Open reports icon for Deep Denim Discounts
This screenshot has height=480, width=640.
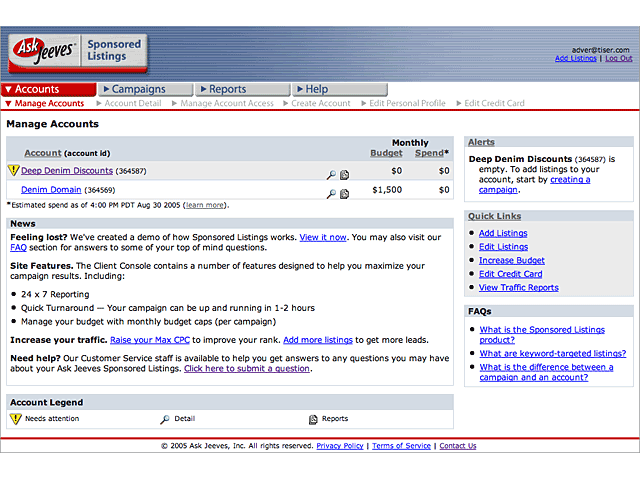pyautogui.click(x=344, y=175)
